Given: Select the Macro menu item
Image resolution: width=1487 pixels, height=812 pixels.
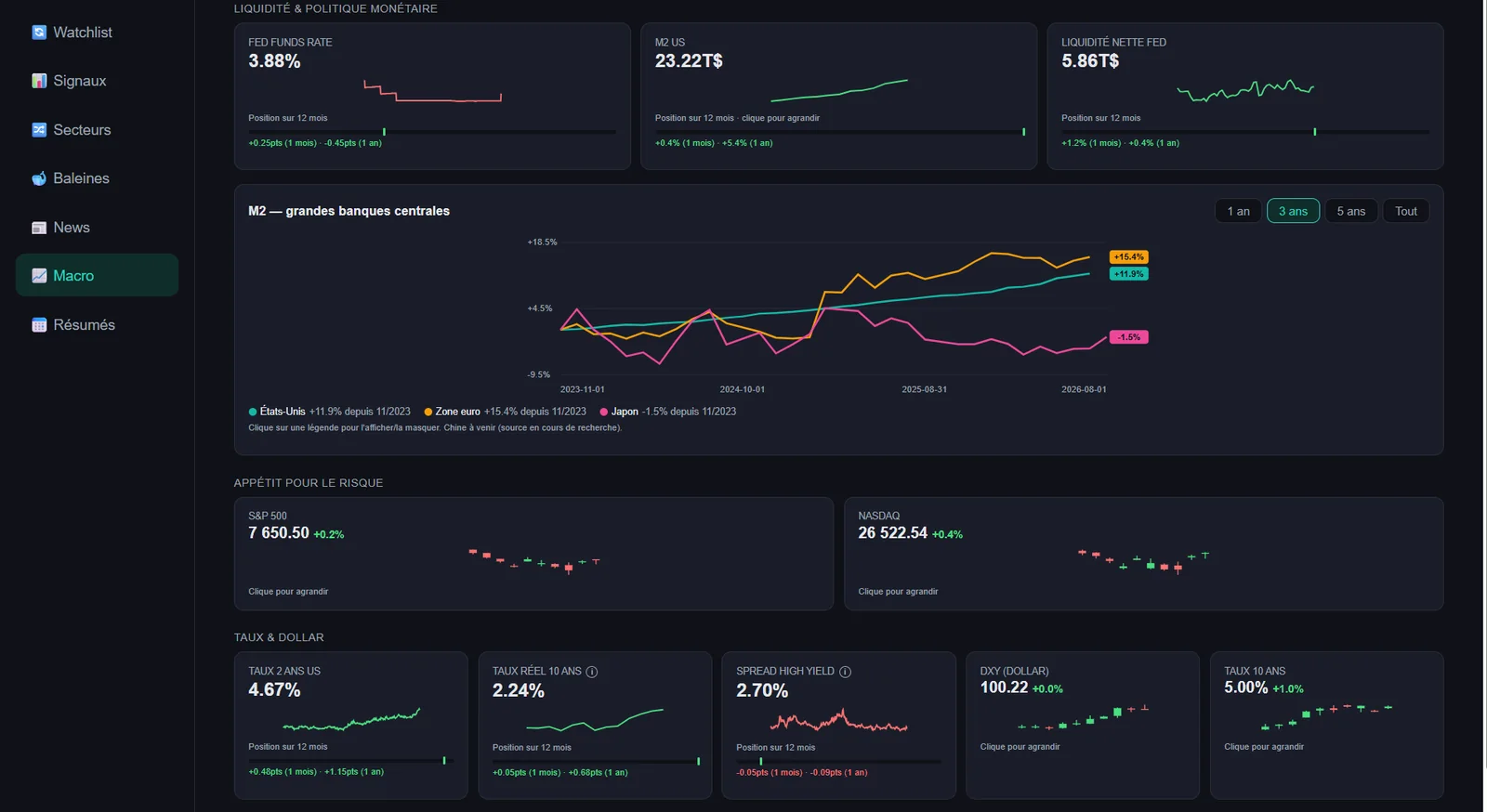Looking at the screenshot, I should pos(97,276).
